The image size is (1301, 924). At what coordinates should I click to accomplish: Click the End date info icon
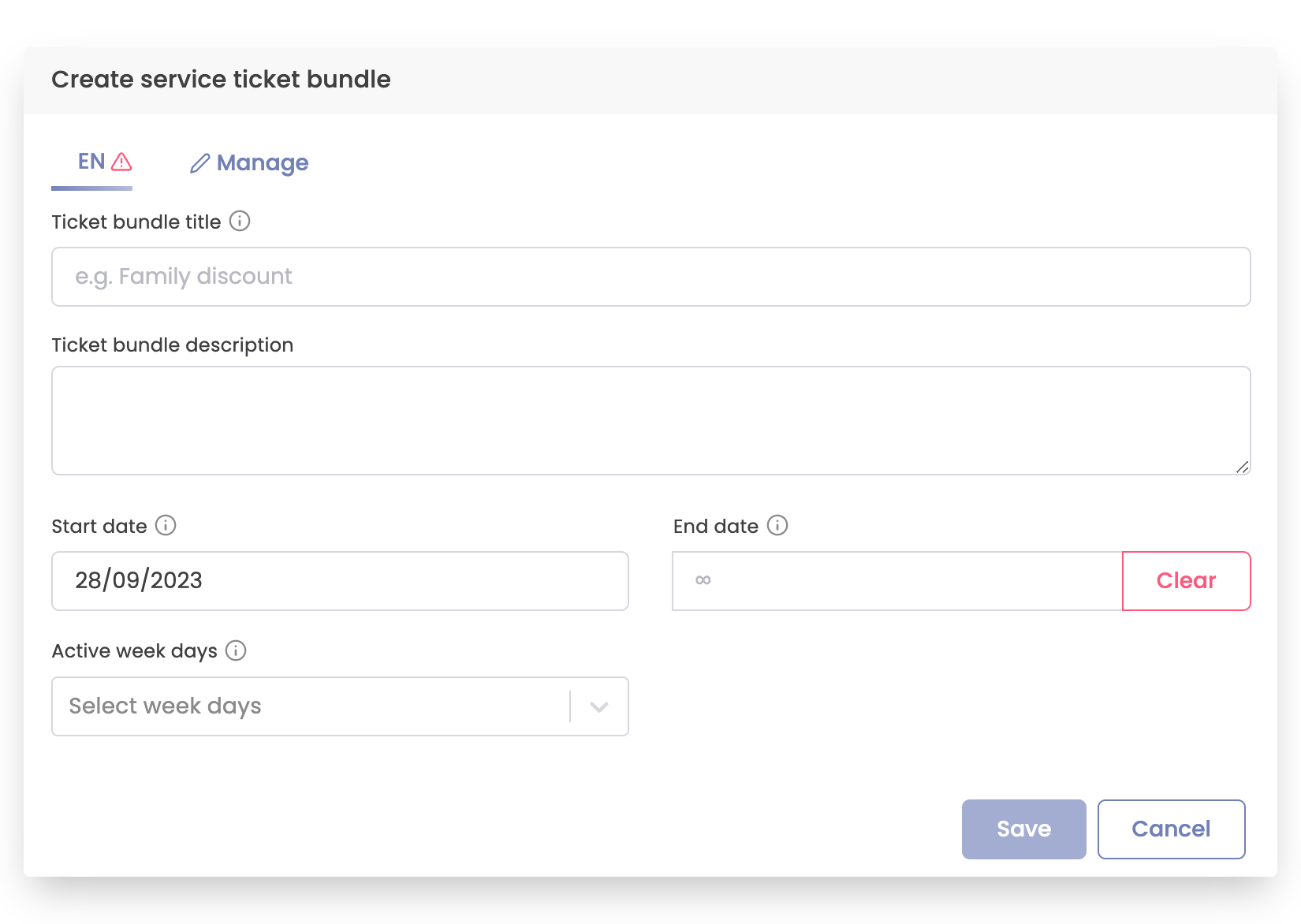point(777,526)
